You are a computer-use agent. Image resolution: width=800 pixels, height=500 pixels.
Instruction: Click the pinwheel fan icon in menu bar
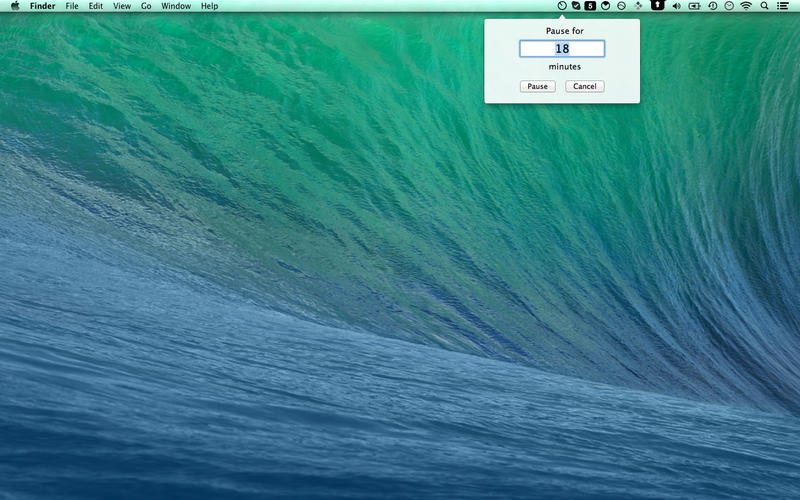[638, 6]
